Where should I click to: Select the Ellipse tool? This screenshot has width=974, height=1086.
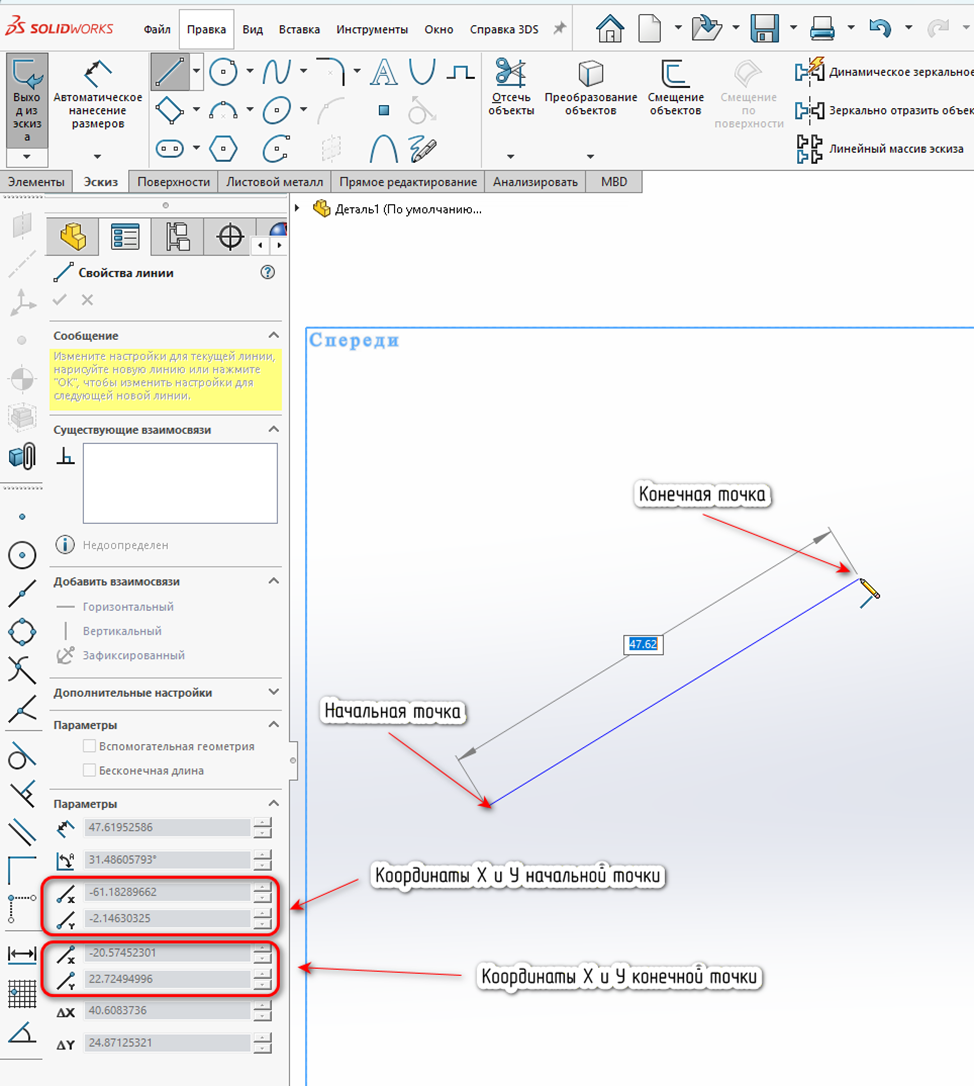[x=276, y=110]
